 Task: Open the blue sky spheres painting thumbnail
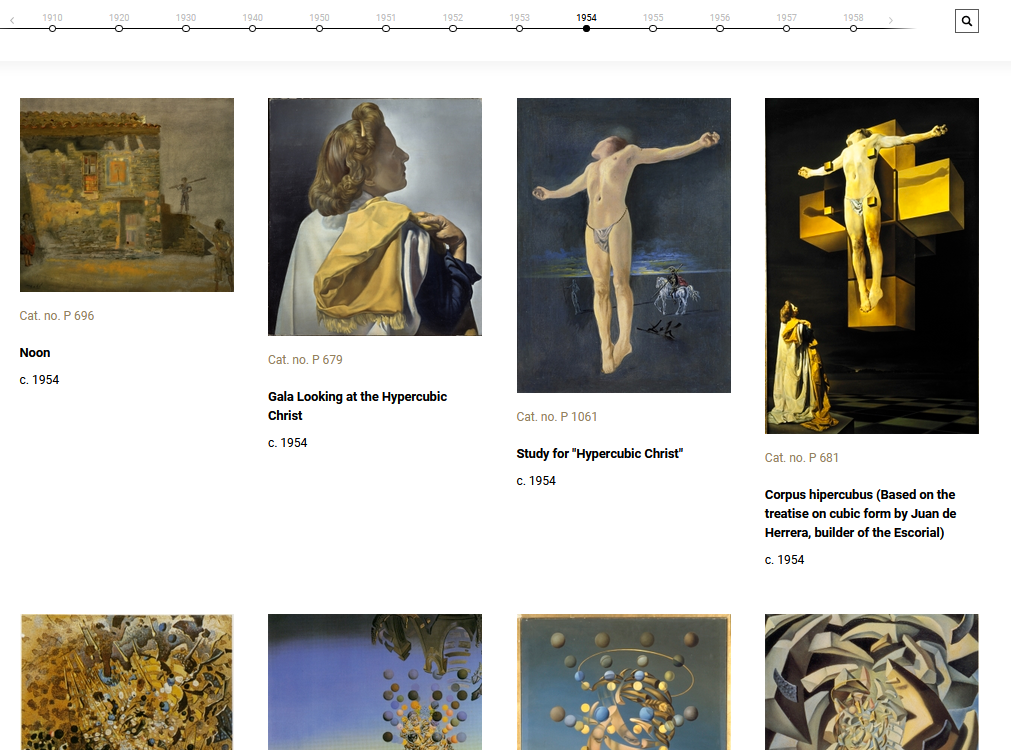[x=375, y=682]
